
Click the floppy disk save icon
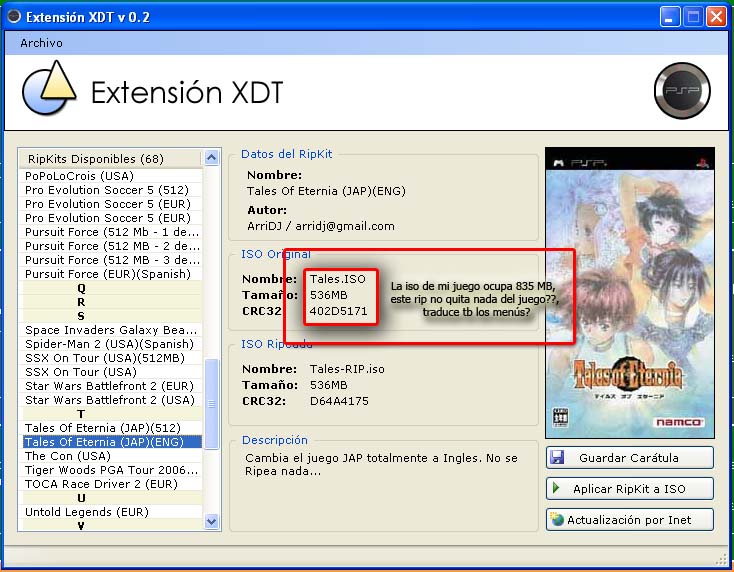557,457
